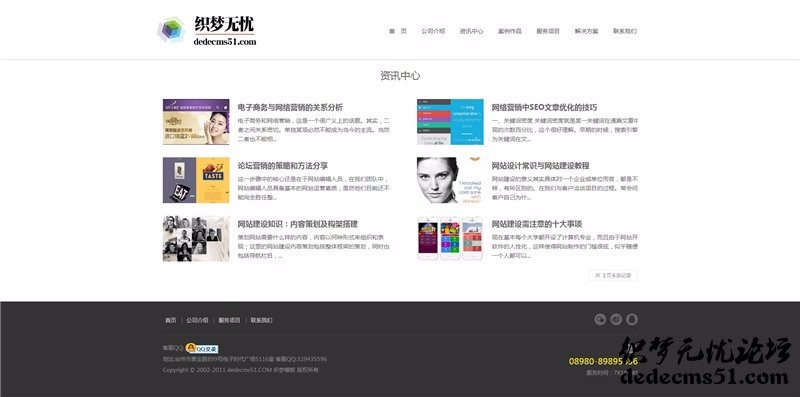
Task: Click the excerpt starting 电子商务和网络营销
Action: 314,130
